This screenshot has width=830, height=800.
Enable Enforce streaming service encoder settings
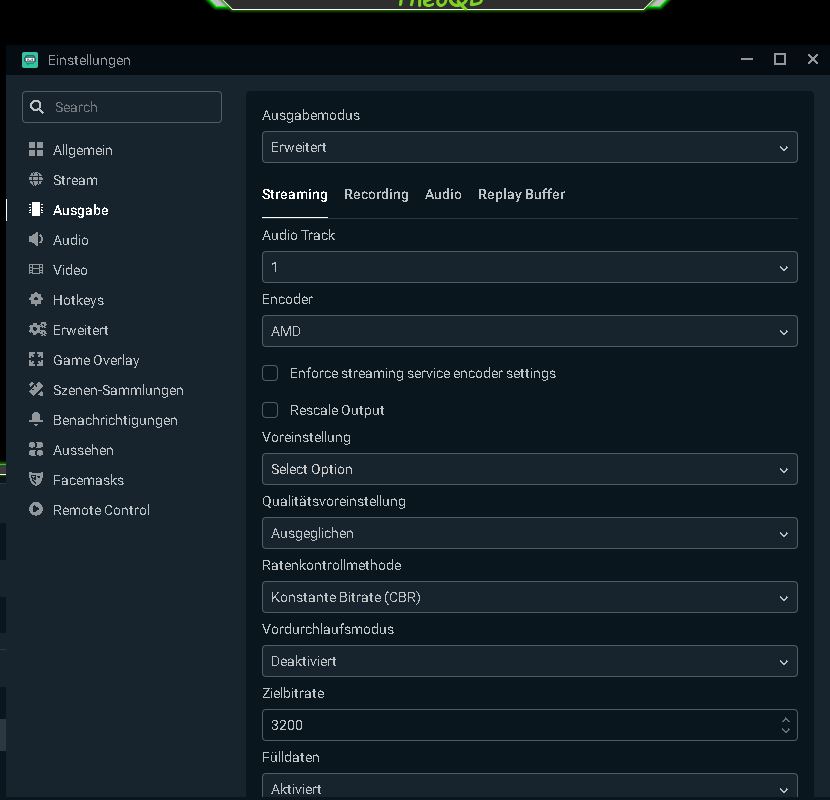[x=270, y=373]
